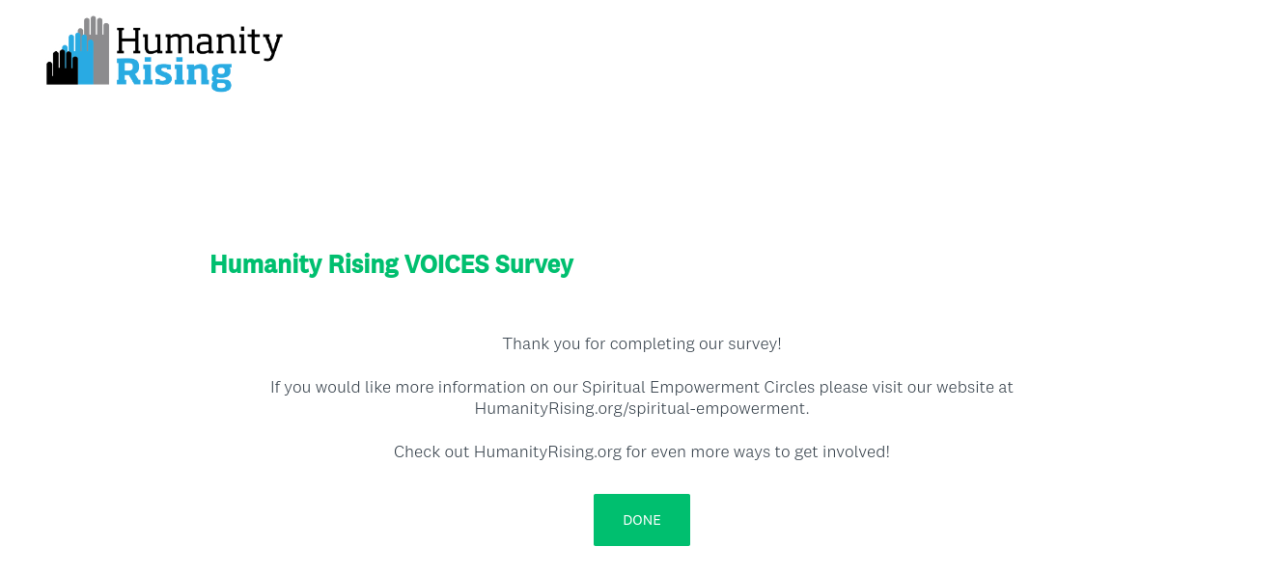Click "Thank you for completing our survey!" text
This screenshot has width=1280, height=574.
click(641, 344)
